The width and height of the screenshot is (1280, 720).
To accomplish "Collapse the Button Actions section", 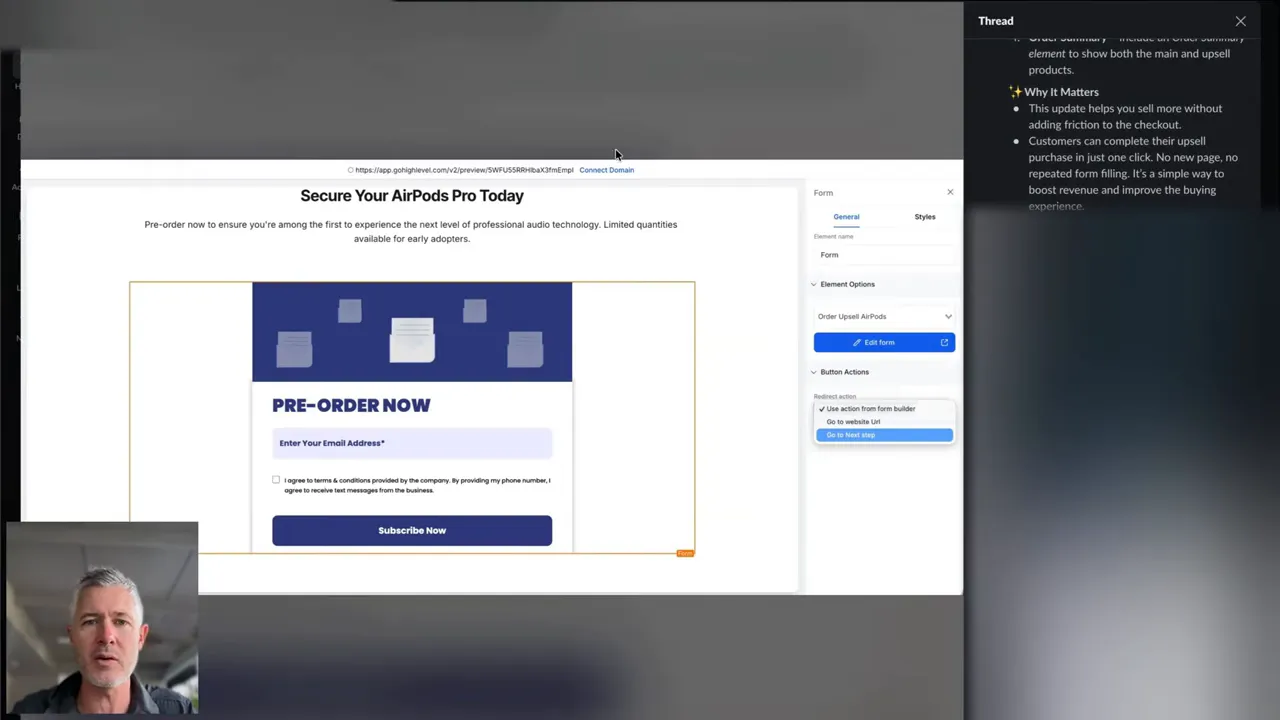I will point(814,372).
